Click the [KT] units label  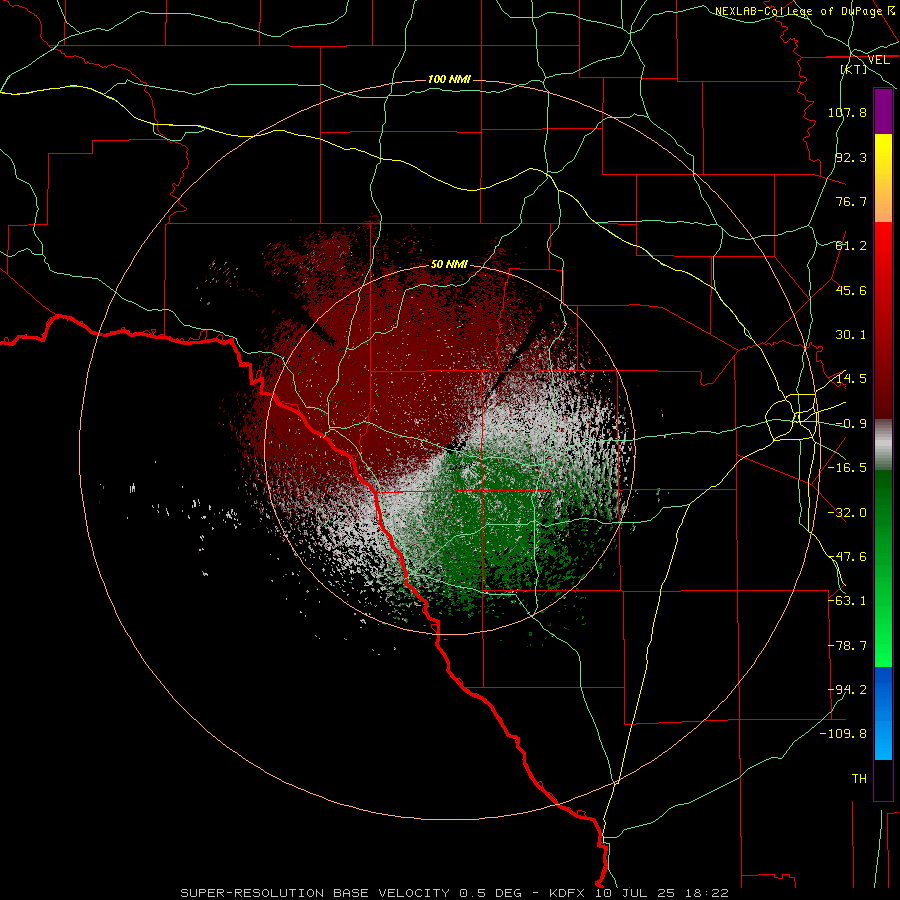pyautogui.click(x=854, y=69)
